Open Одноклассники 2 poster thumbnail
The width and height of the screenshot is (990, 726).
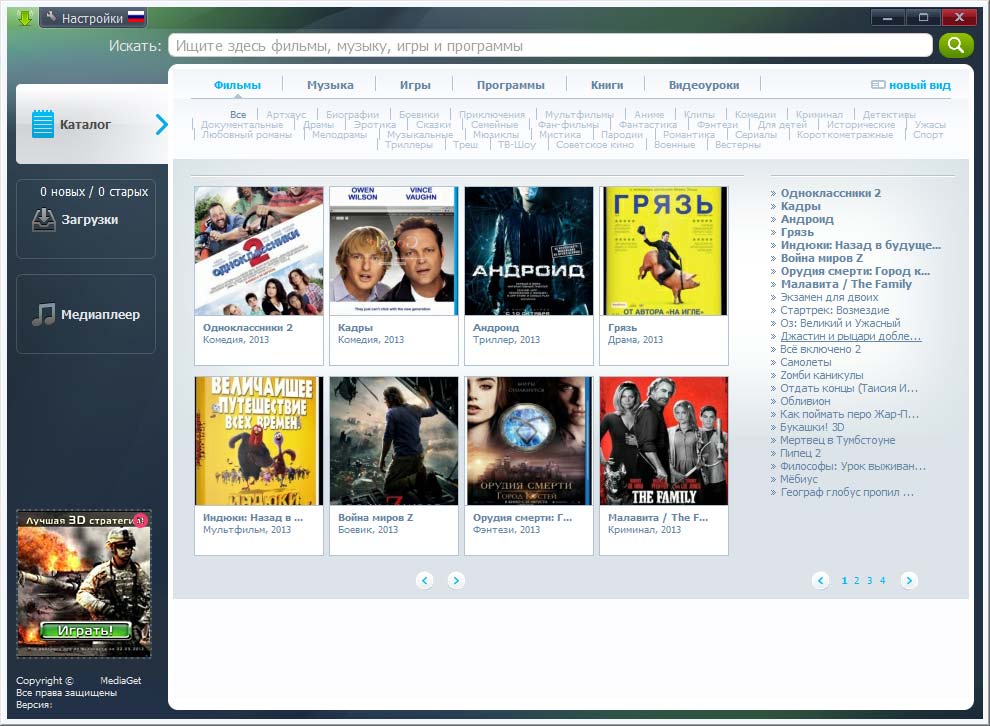point(259,251)
